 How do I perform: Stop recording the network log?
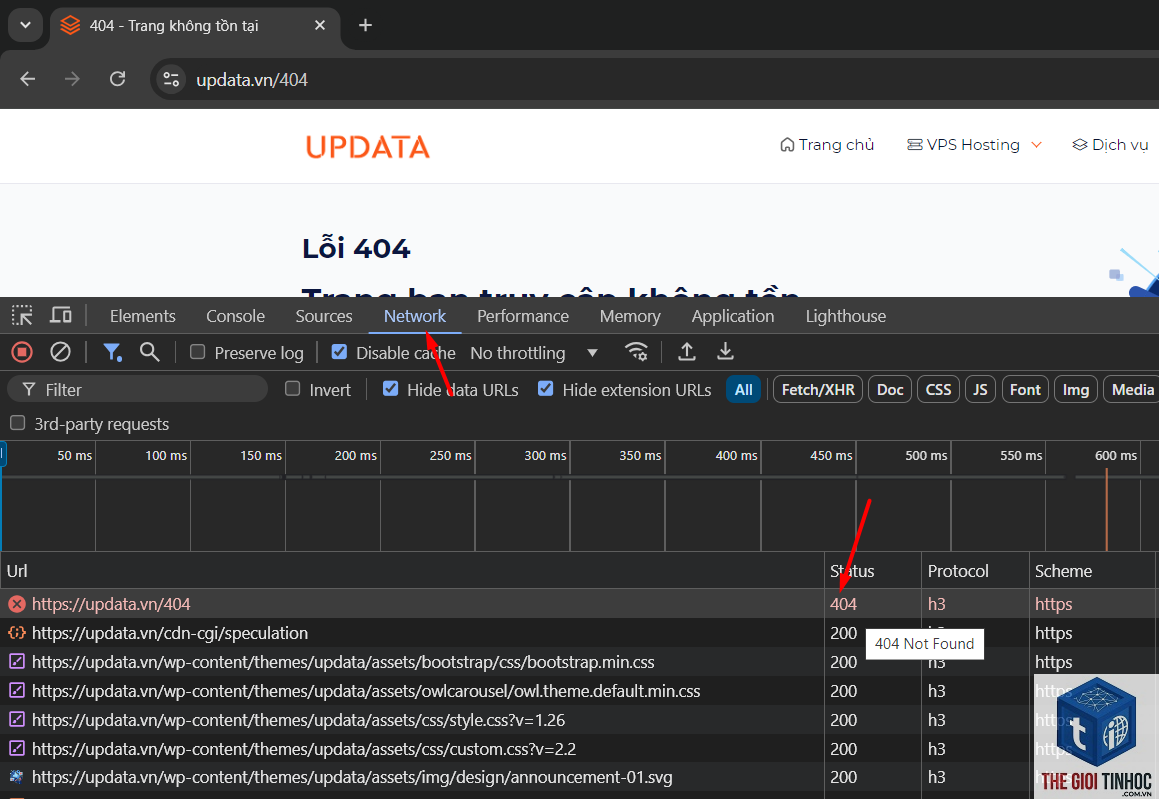pos(22,352)
